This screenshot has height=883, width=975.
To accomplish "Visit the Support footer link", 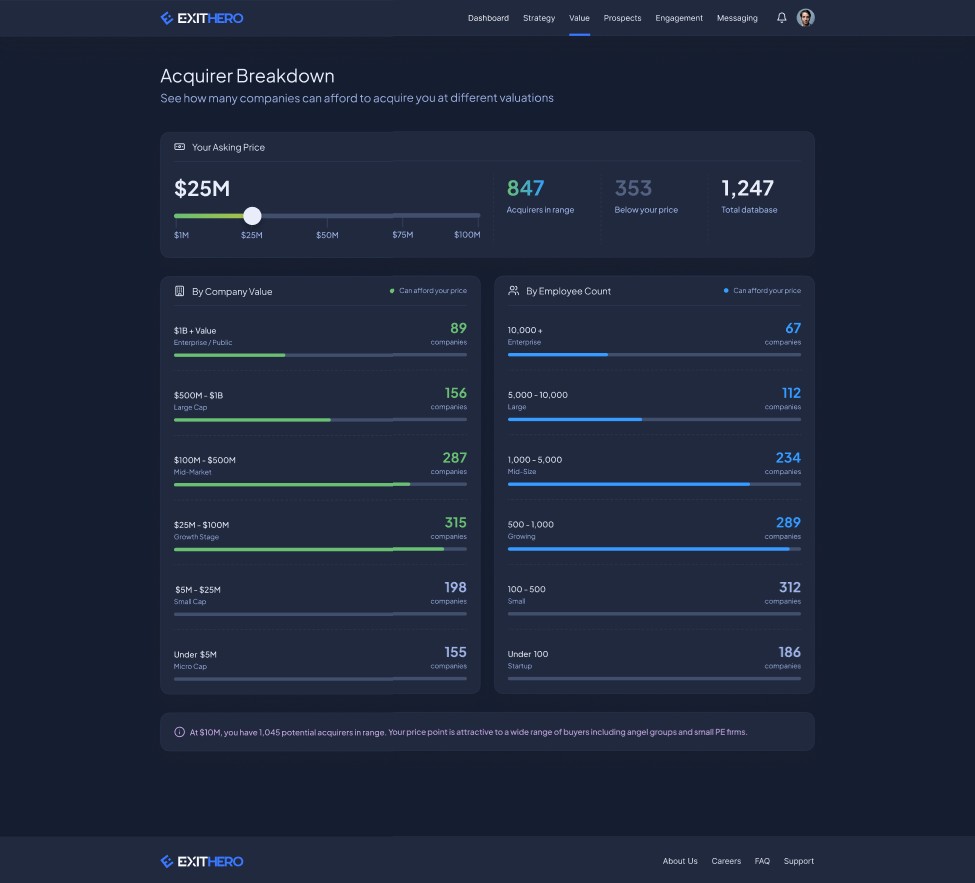I will (798, 861).
